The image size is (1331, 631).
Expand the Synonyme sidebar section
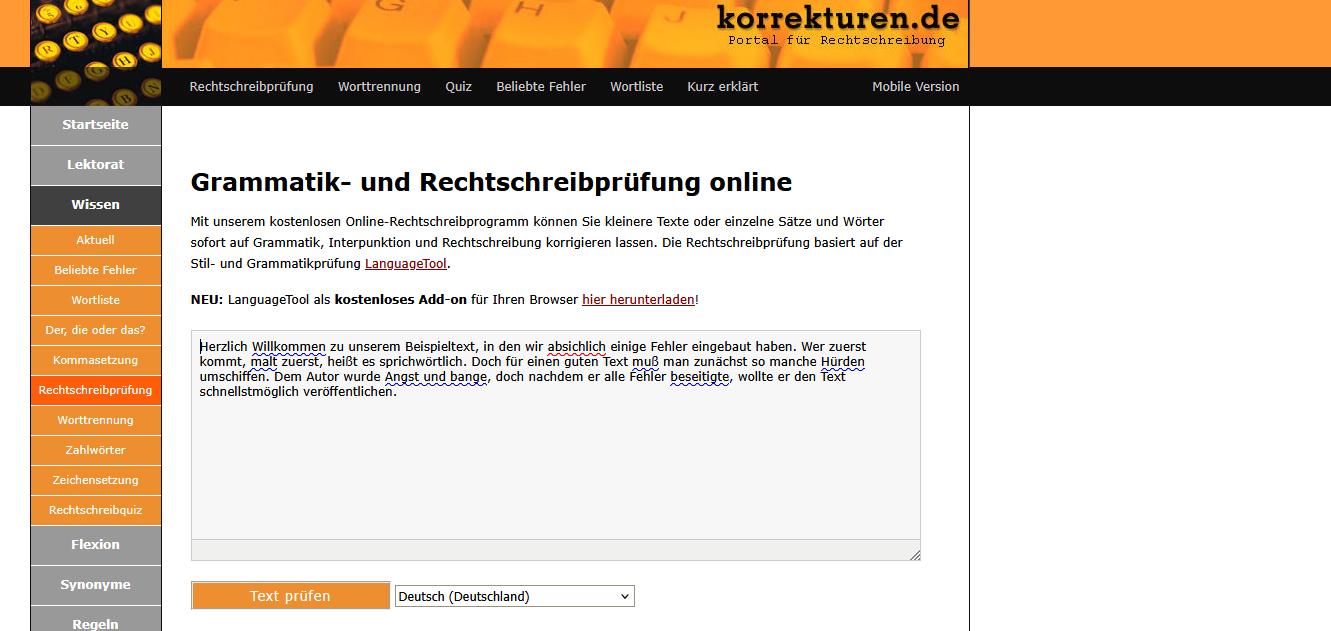coord(95,585)
